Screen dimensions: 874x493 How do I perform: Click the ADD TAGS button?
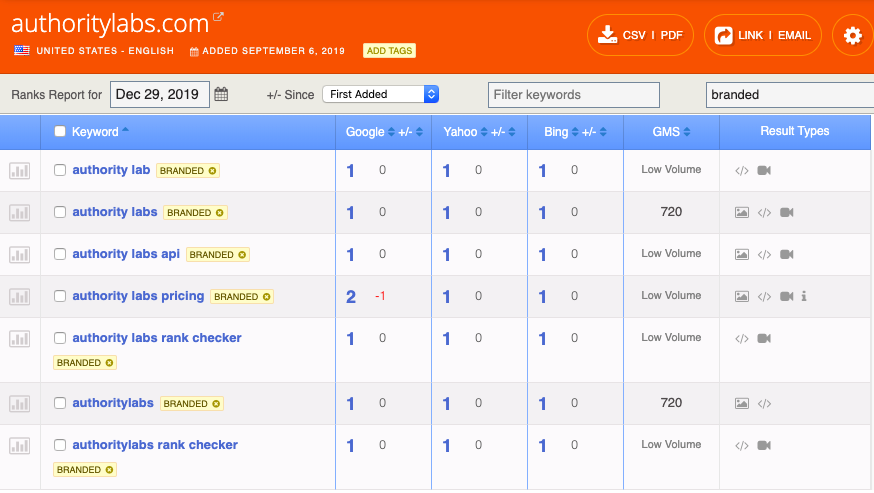(389, 51)
